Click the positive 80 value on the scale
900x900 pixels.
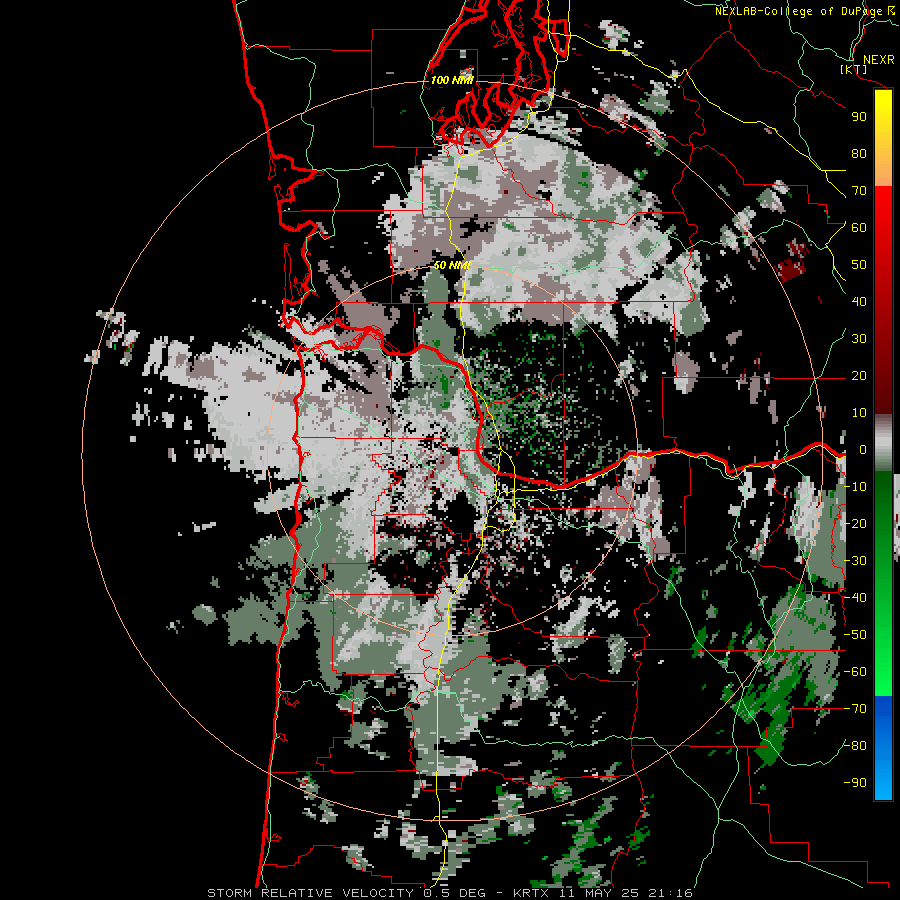coord(859,154)
